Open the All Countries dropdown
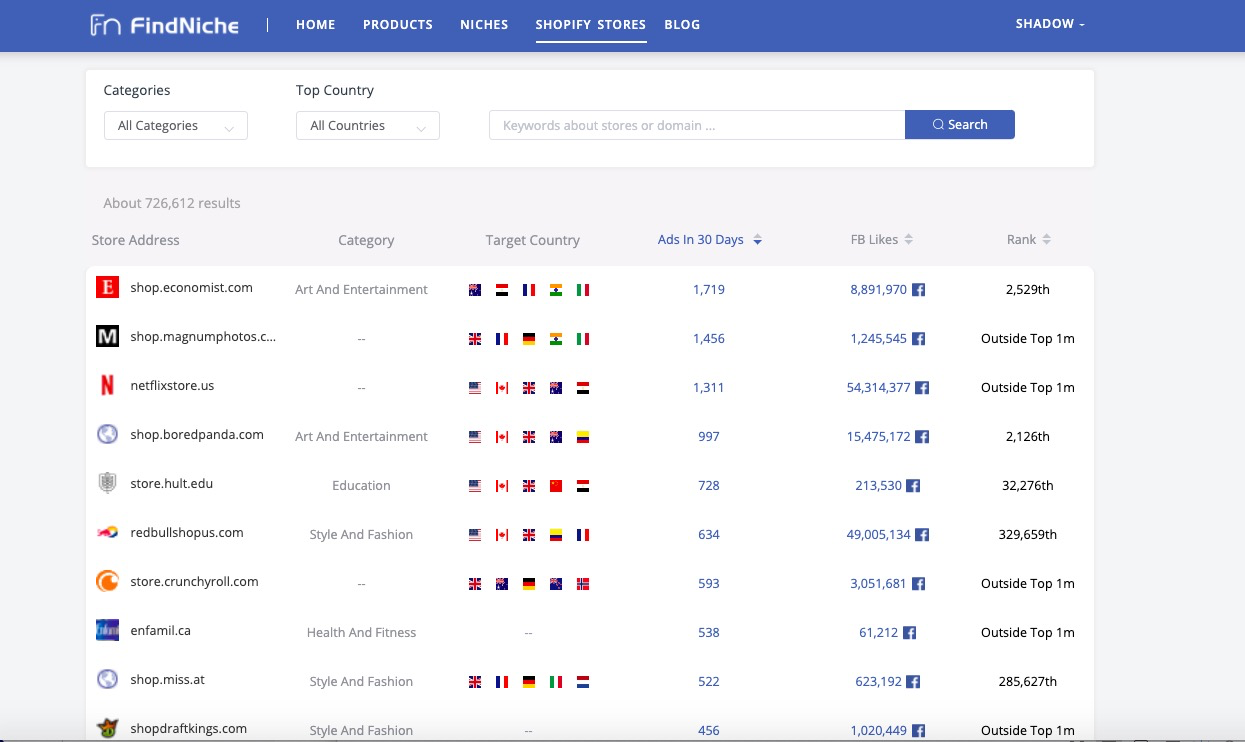The width and height of the screenshot is (1245, 742). (x=368, y=126)
